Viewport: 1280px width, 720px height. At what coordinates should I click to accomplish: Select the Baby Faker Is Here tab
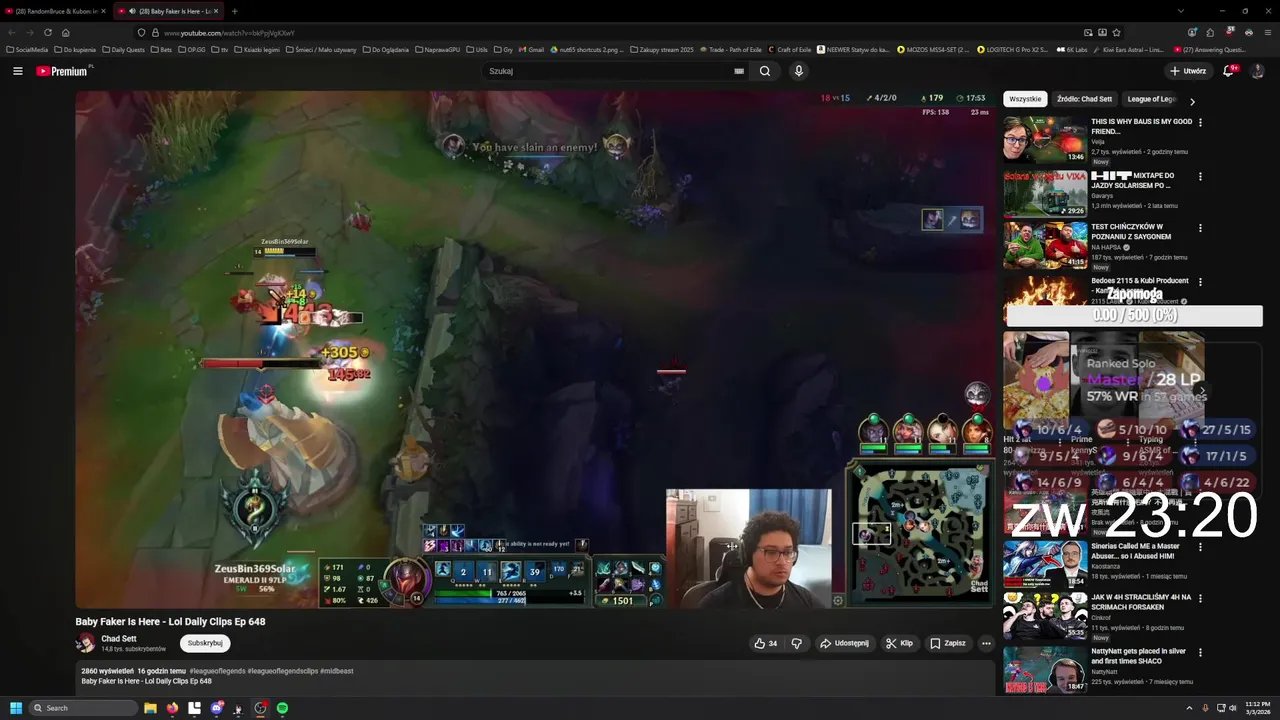tap(168, 11)
